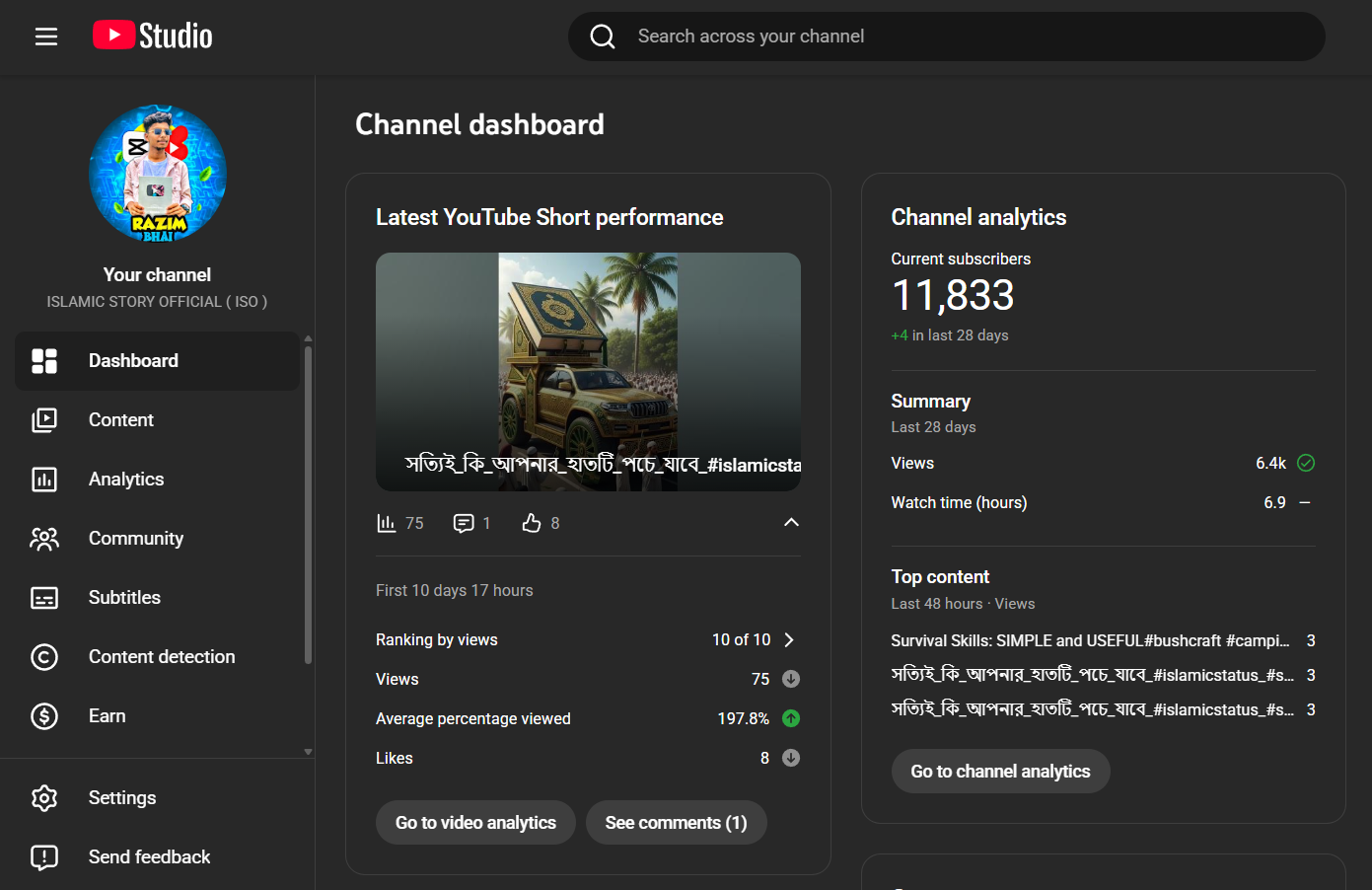Viewport: 1372px width, 890px height.
Task: Click the Earn dollar icon
Action: pos(44,716)
